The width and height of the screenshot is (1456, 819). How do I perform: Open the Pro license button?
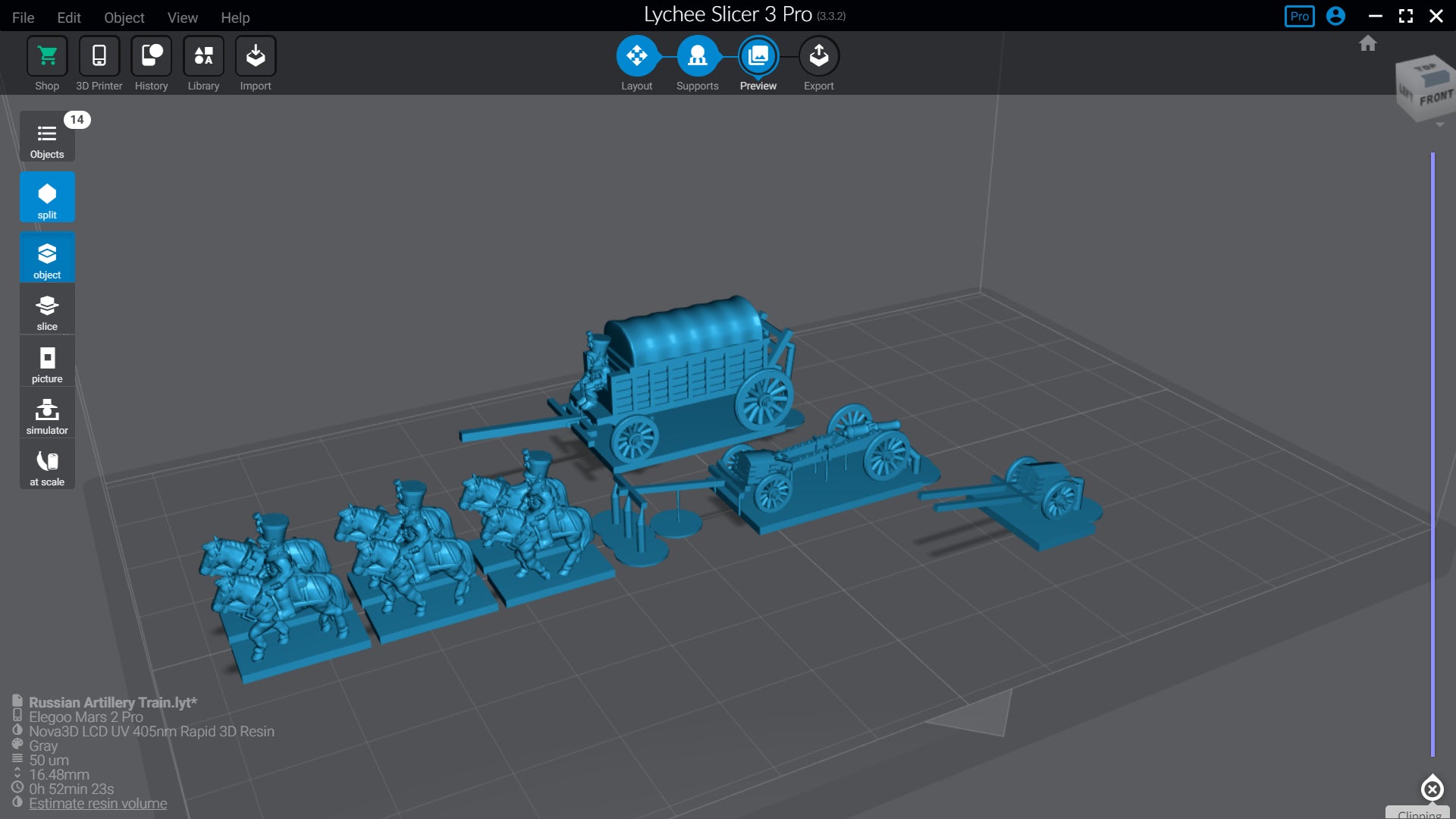pyautogui.click(x=1299, y=17)
